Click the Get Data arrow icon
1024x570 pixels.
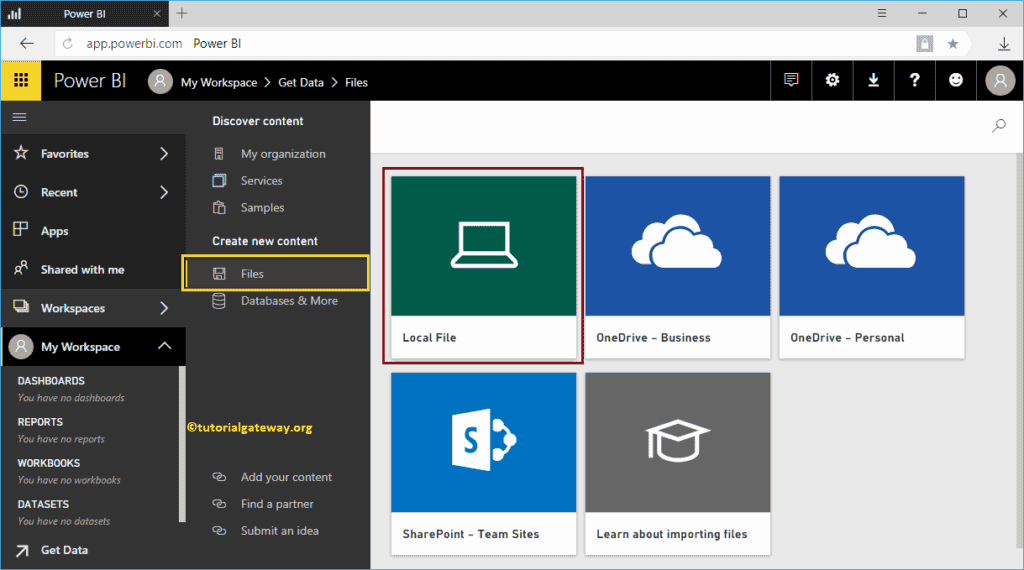[22, 550]
